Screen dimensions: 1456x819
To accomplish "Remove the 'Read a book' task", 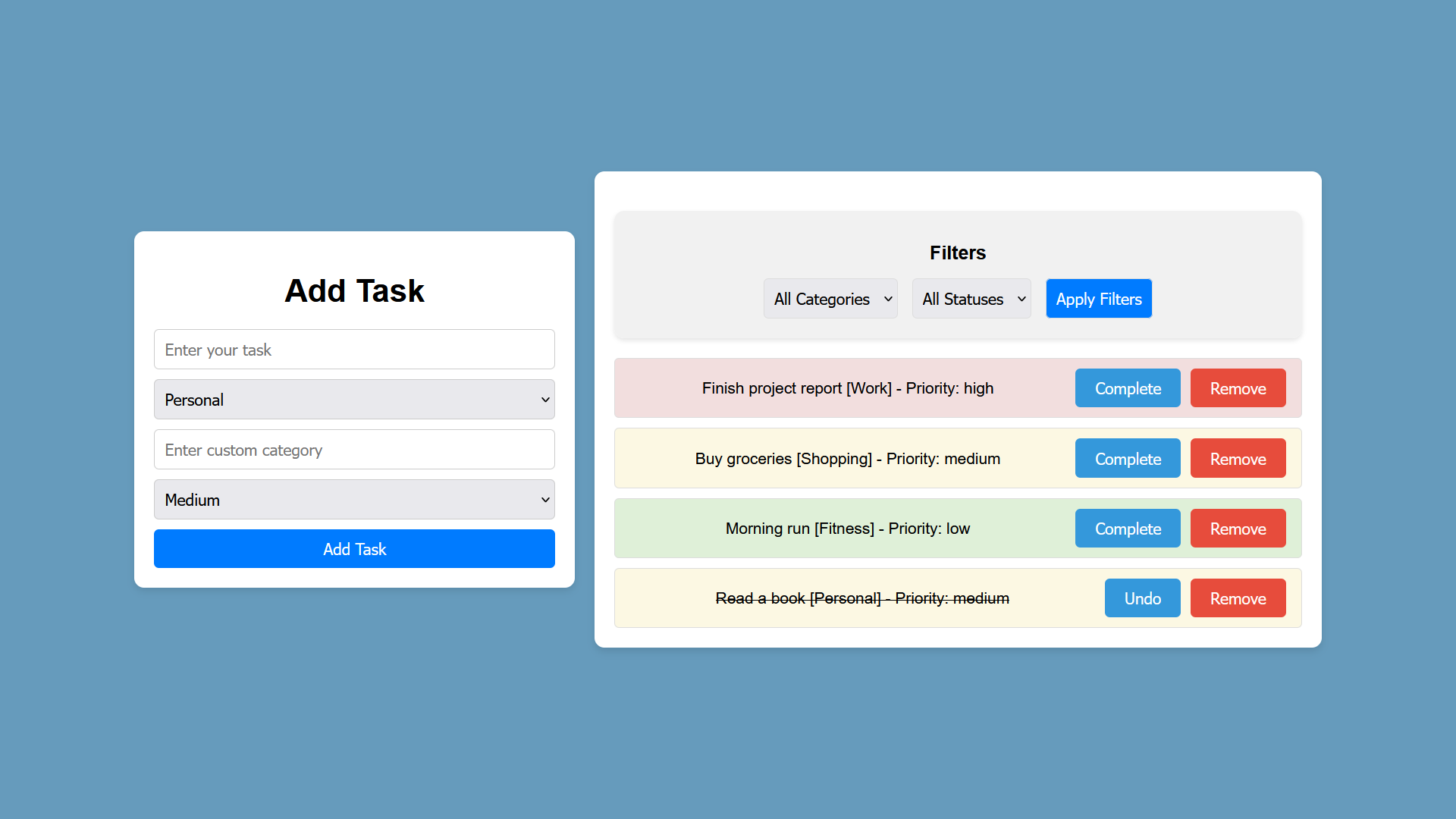I will coord(1238,598).
